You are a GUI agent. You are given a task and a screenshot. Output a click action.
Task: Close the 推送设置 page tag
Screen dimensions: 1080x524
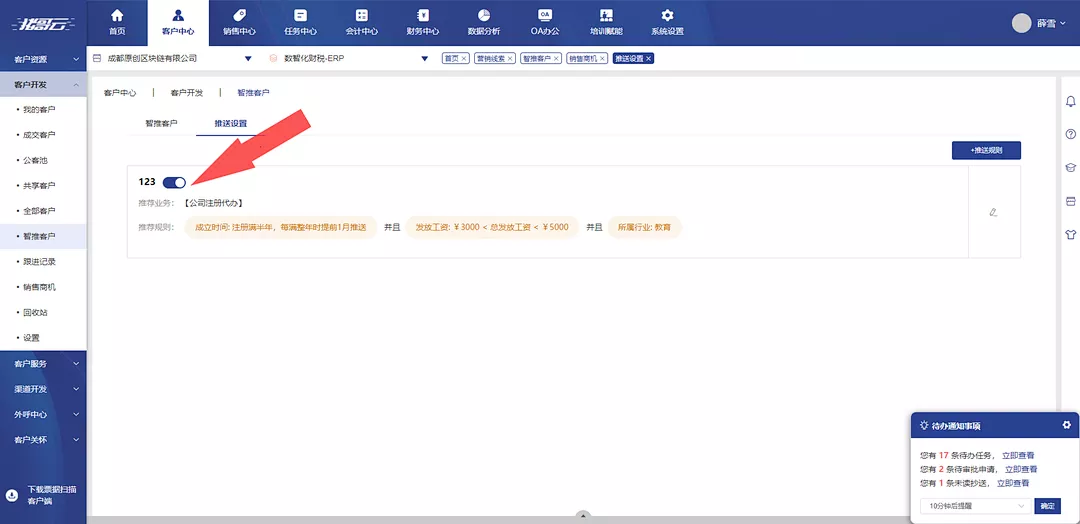649,59
